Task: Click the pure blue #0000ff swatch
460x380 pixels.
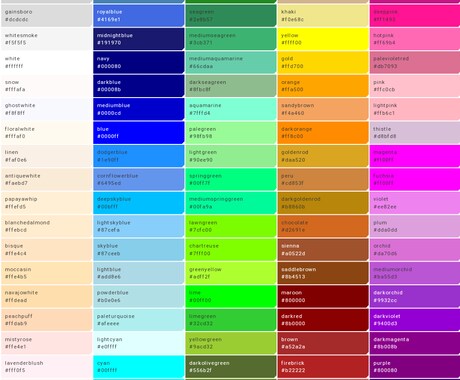Action: pos(139,133)
